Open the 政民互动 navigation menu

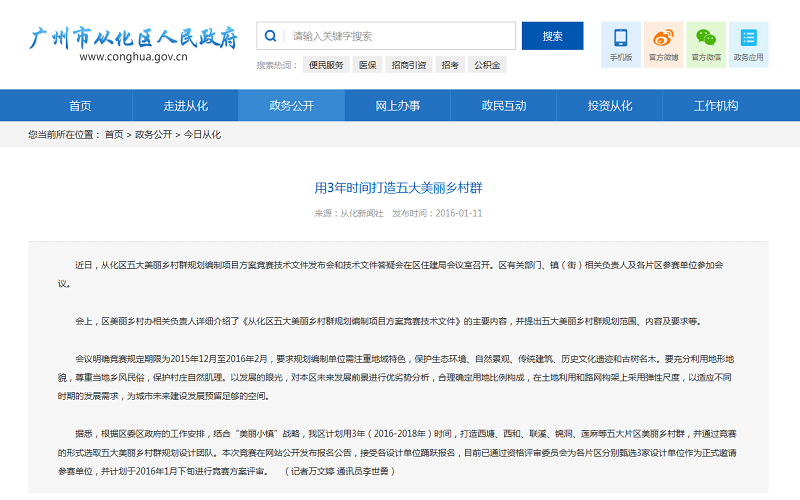(504, 105)
